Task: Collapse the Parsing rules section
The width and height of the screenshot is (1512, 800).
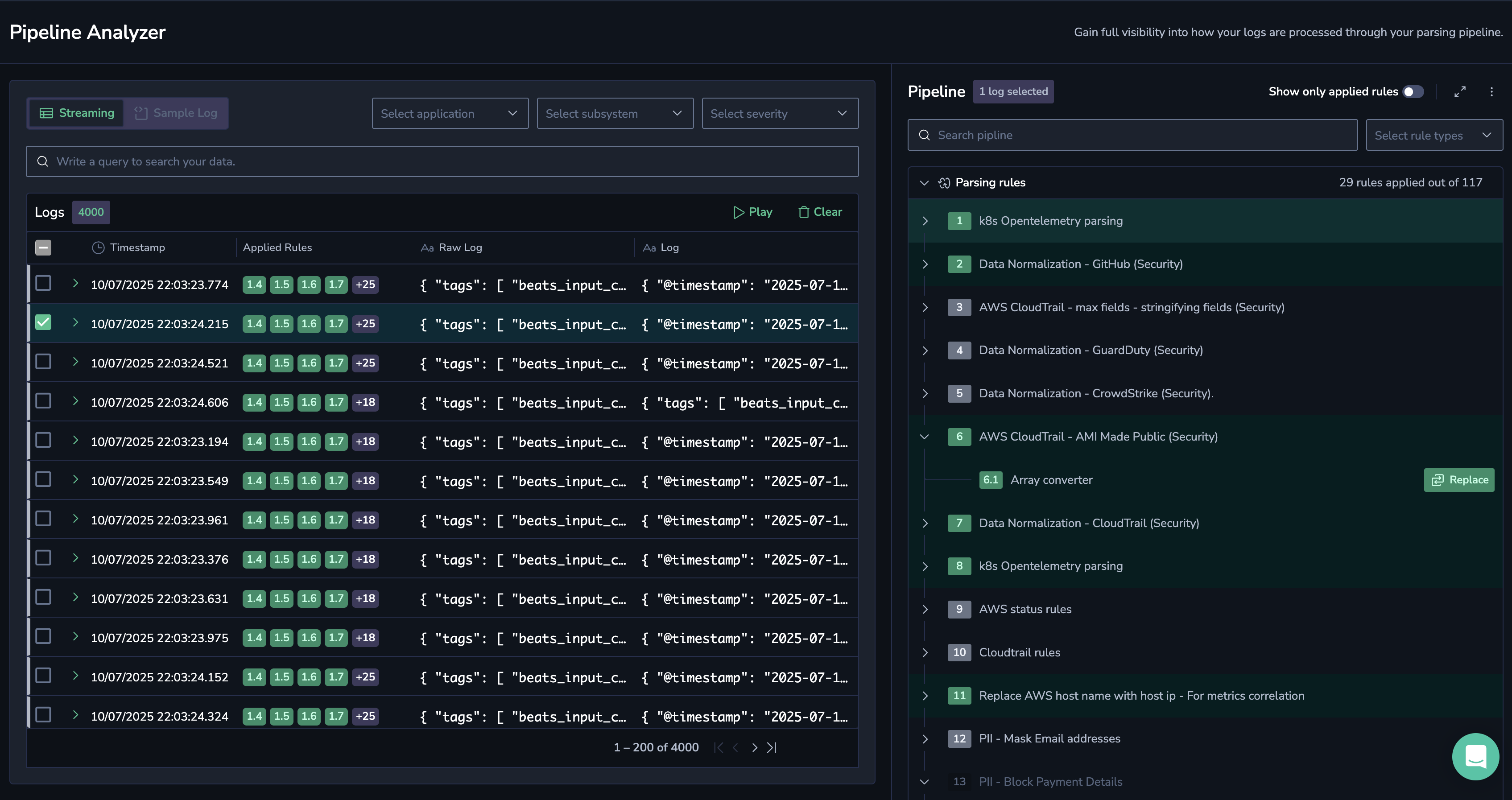Action: pyautogui.click(x=925, y=182)
